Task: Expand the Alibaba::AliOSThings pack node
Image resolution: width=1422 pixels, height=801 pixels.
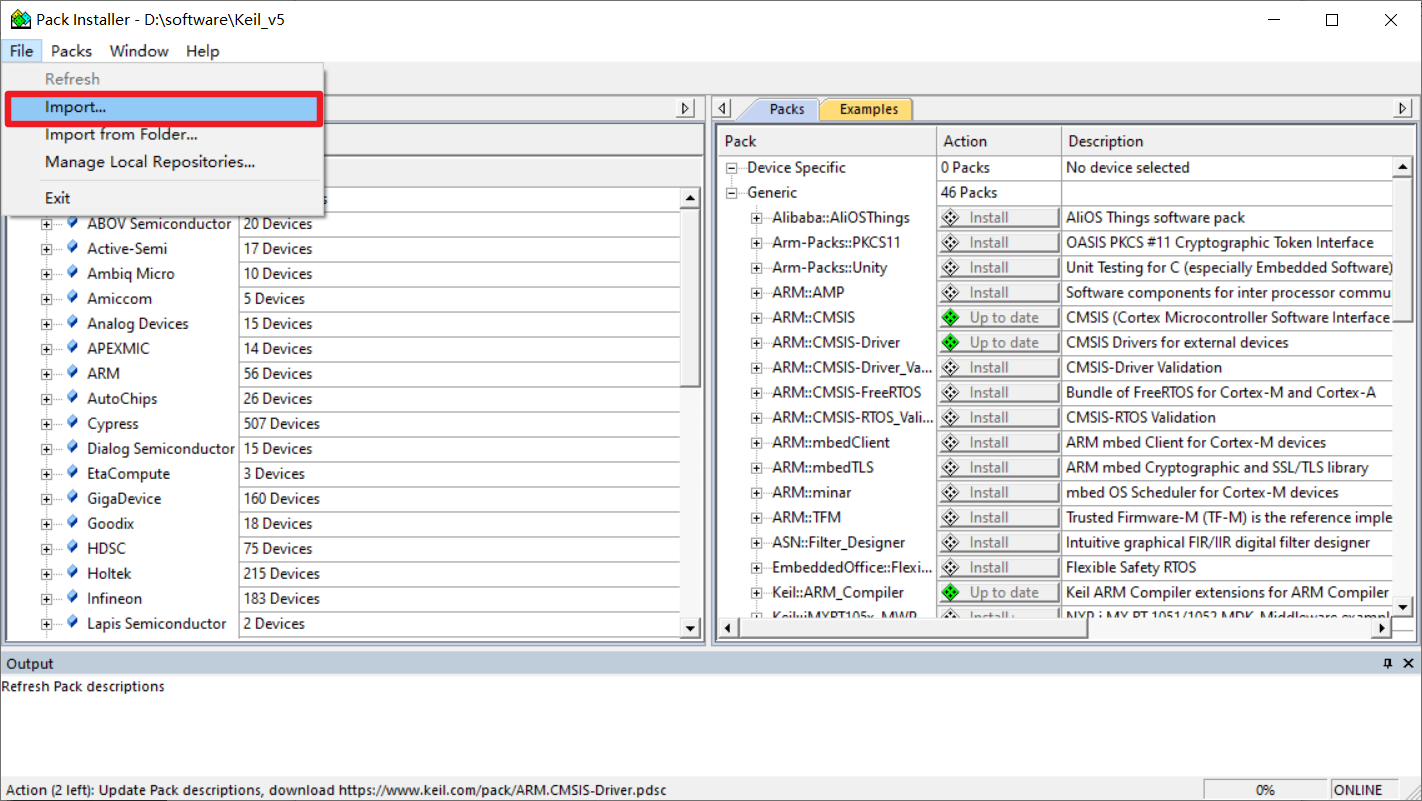Action: (757, 218)
